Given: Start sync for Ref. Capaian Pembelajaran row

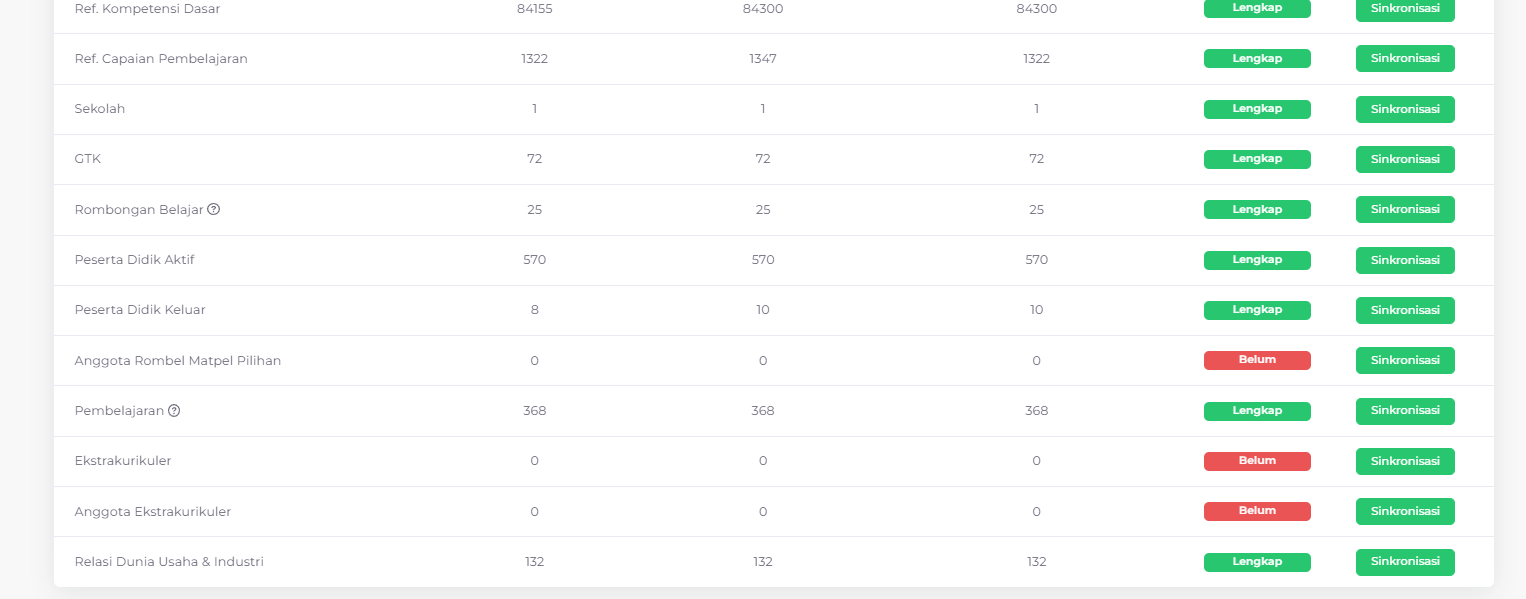Looking at the screenshot, I should click(1405, 58).
